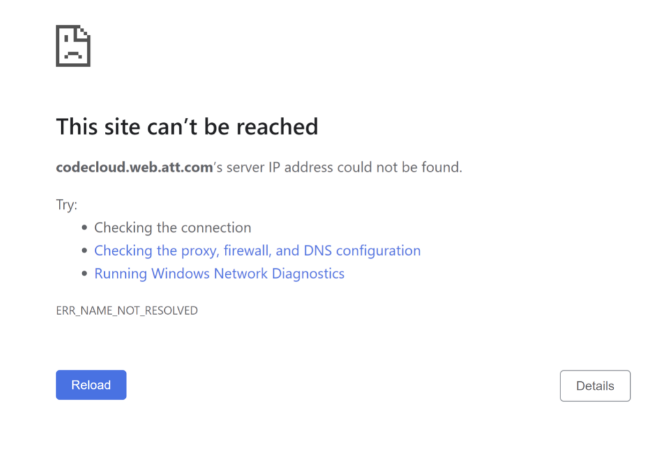
Task: Click the "This site can't be reached" heading
Action: tap(187, 127)
